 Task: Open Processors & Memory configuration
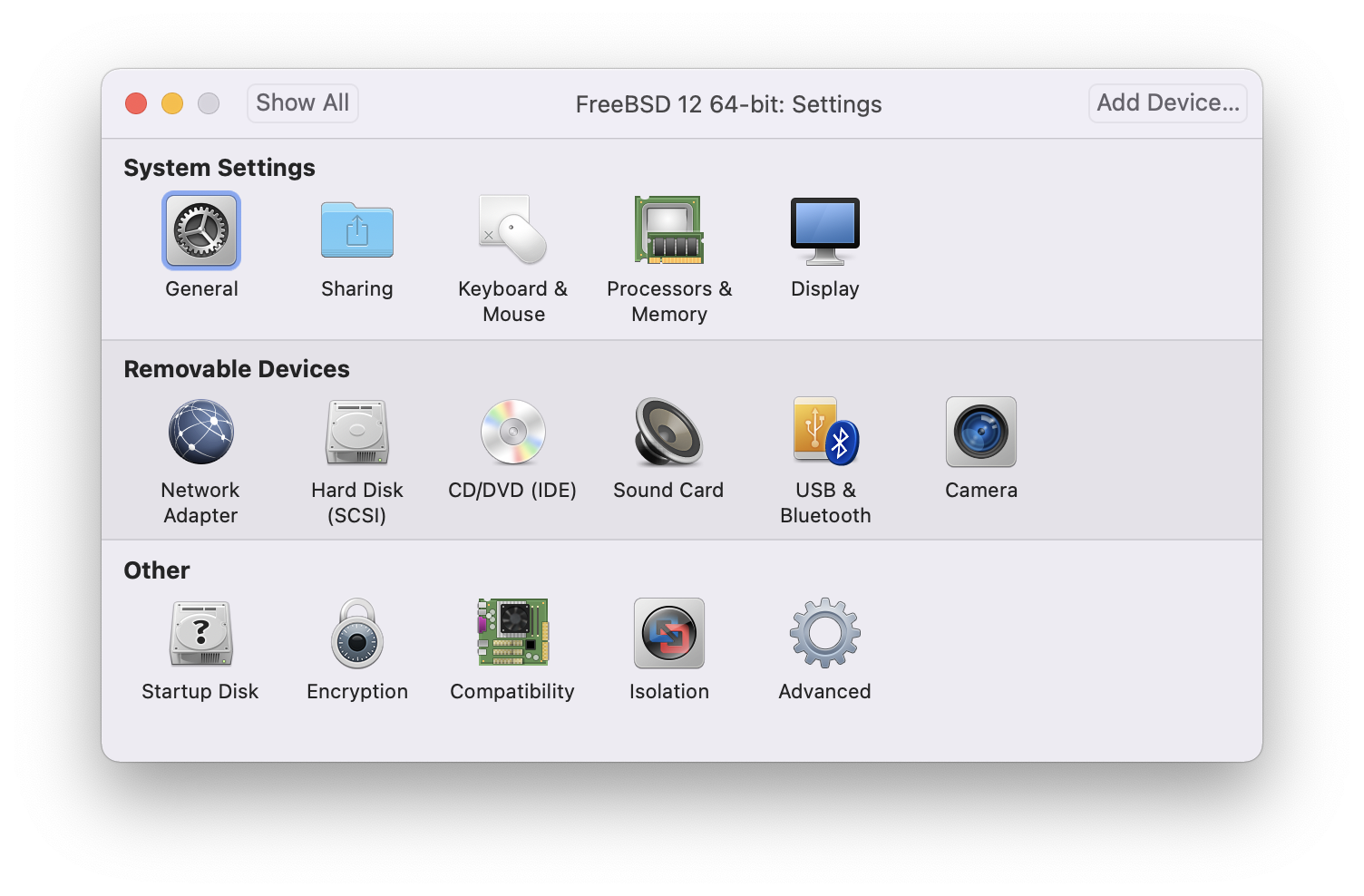(669, 230)
